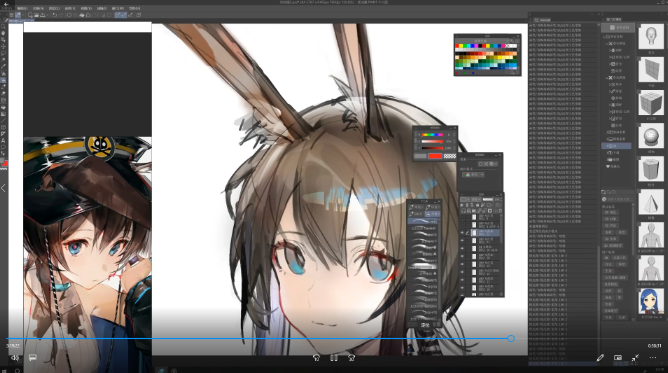Hide the currently selected layer

pyautogui.click(x=462, y=232)
